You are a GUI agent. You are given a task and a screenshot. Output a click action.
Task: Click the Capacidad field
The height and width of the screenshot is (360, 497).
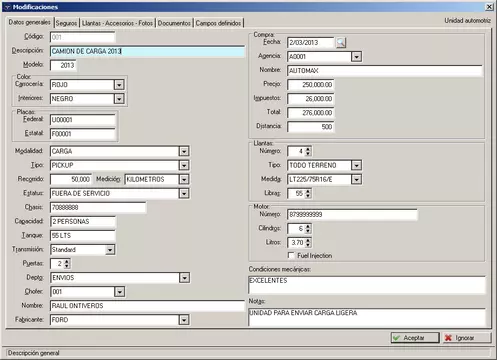tap(83, 221)
